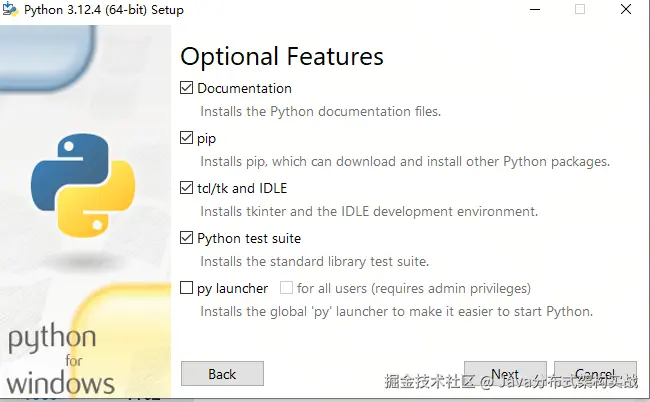Close the Python Setup window
Screen dimensions: 650x402
[626, 10]
